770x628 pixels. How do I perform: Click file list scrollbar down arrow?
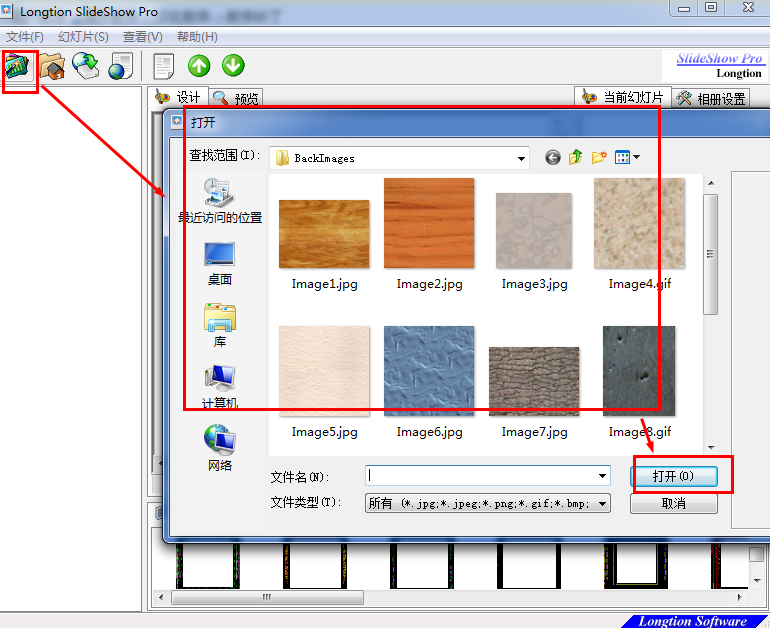pyautogui.click(x=711, y=448)
